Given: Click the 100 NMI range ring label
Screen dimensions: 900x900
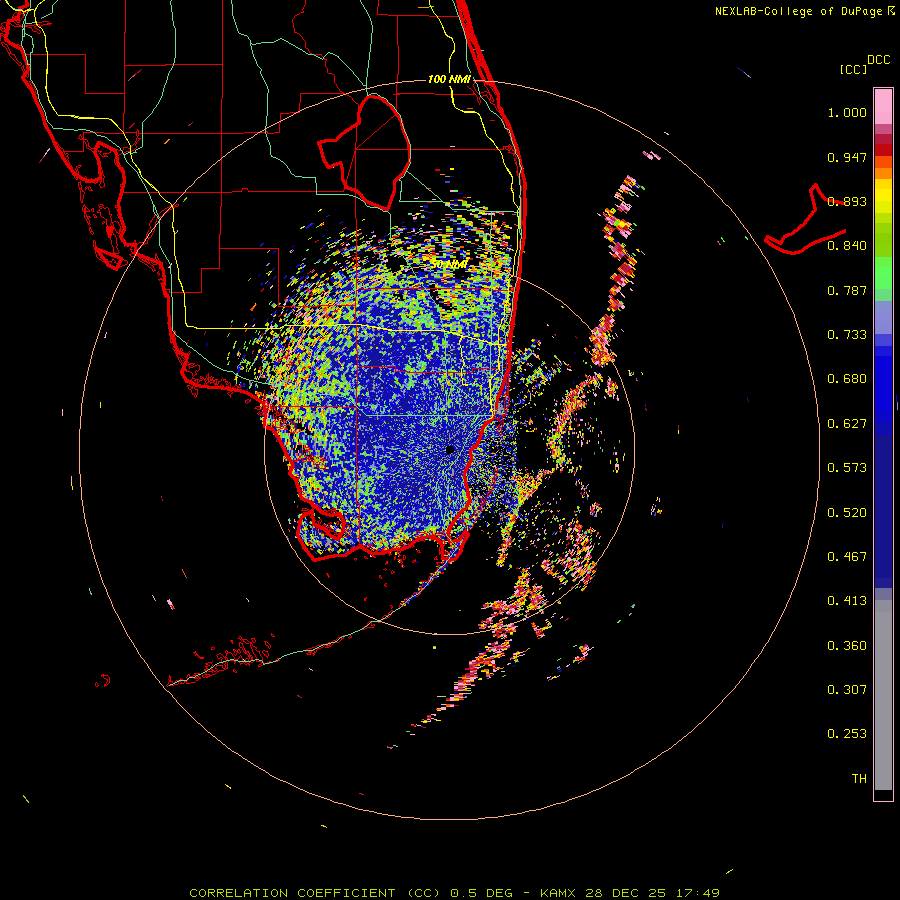Looking at the screenshot, I should coord(449,79).
